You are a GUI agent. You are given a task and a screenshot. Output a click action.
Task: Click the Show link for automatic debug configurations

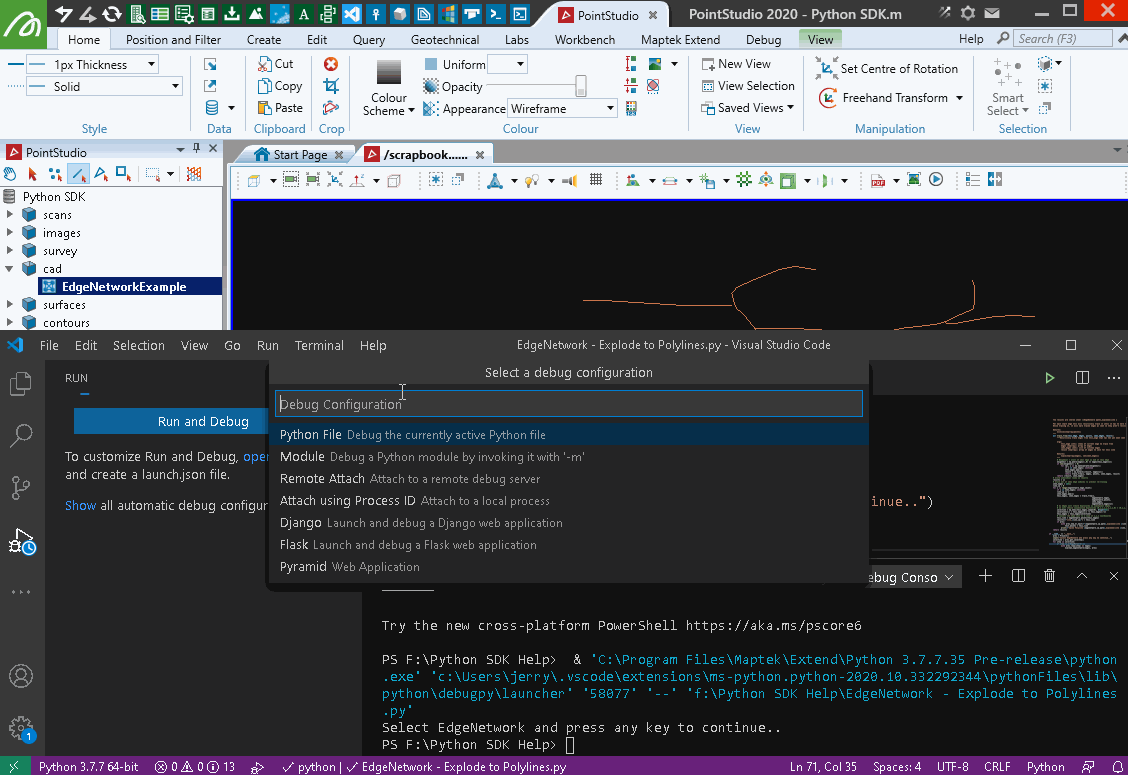tap(80, 505)
